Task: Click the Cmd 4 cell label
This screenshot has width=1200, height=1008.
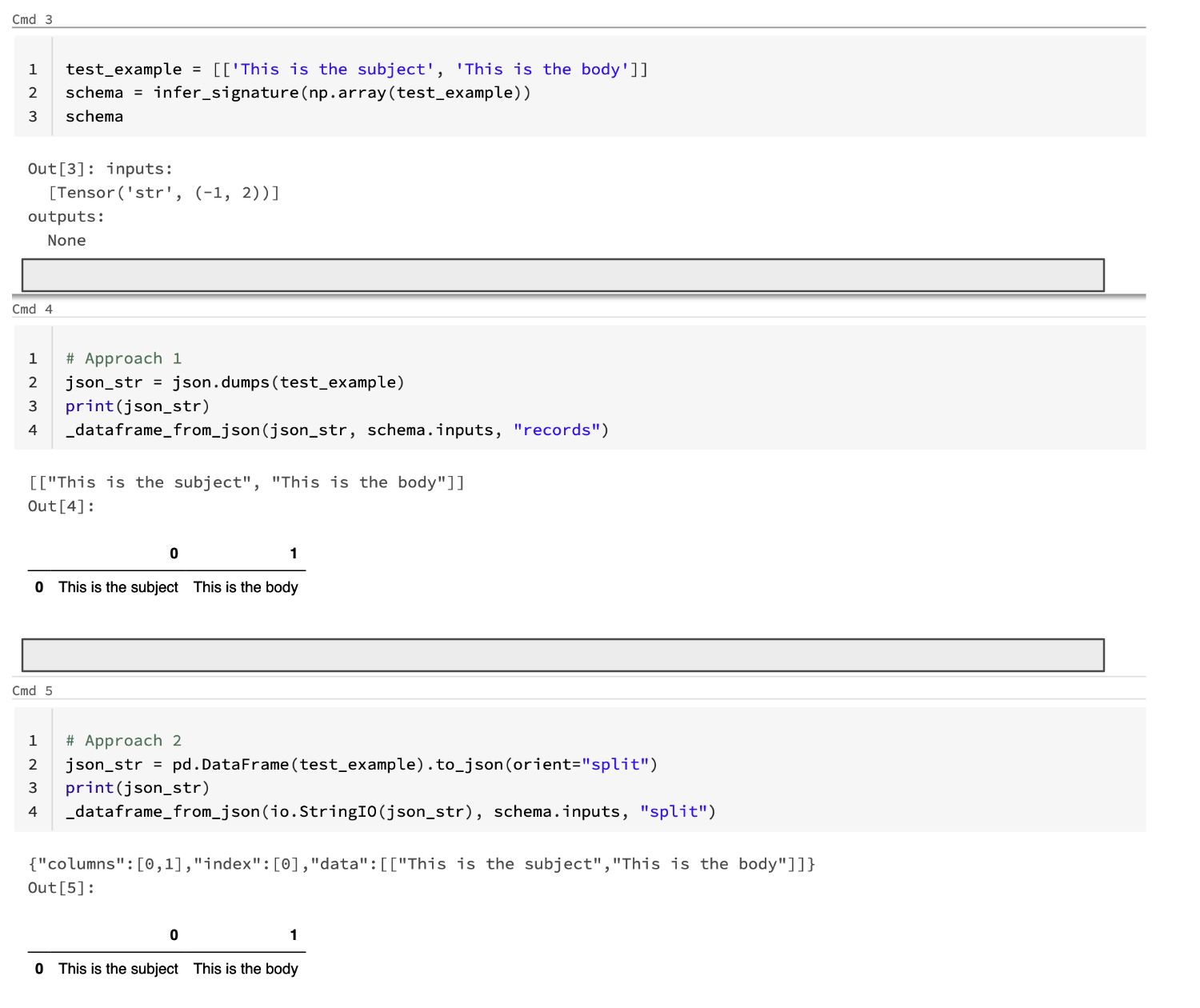Action: [x=32, y=309]
